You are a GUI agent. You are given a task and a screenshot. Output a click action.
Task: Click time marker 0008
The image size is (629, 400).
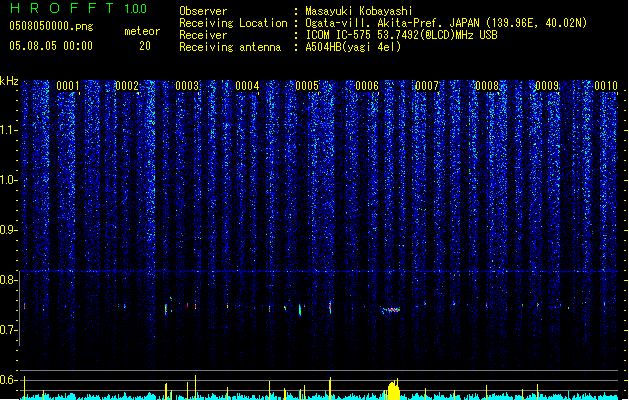487,86
